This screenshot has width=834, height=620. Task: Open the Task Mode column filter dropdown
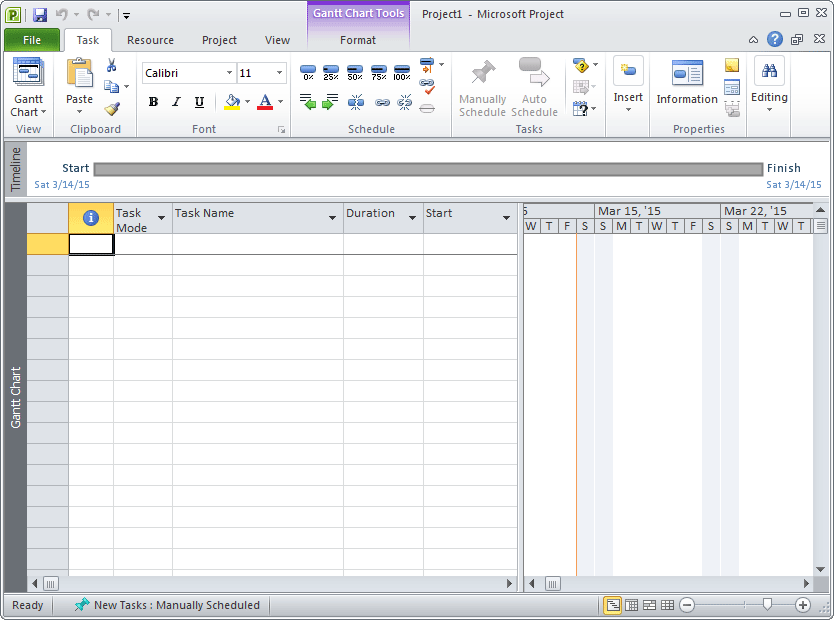coord(161,218)
